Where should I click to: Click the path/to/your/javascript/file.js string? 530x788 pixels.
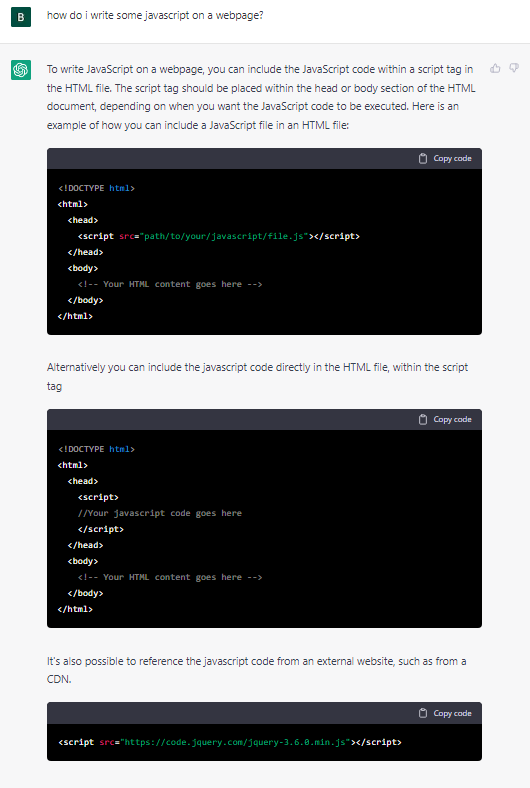pyautogui.click(x=224, y=236)
